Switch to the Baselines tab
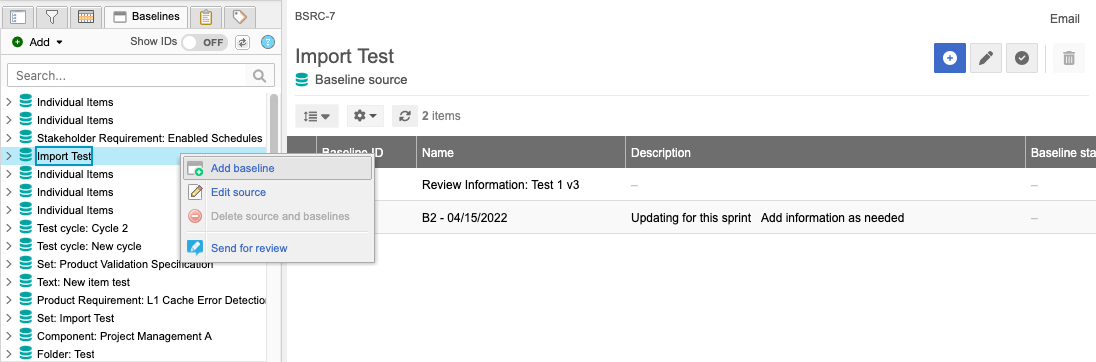The width and height of the screenshot is (1096, 362). click(x=145, y=16)
